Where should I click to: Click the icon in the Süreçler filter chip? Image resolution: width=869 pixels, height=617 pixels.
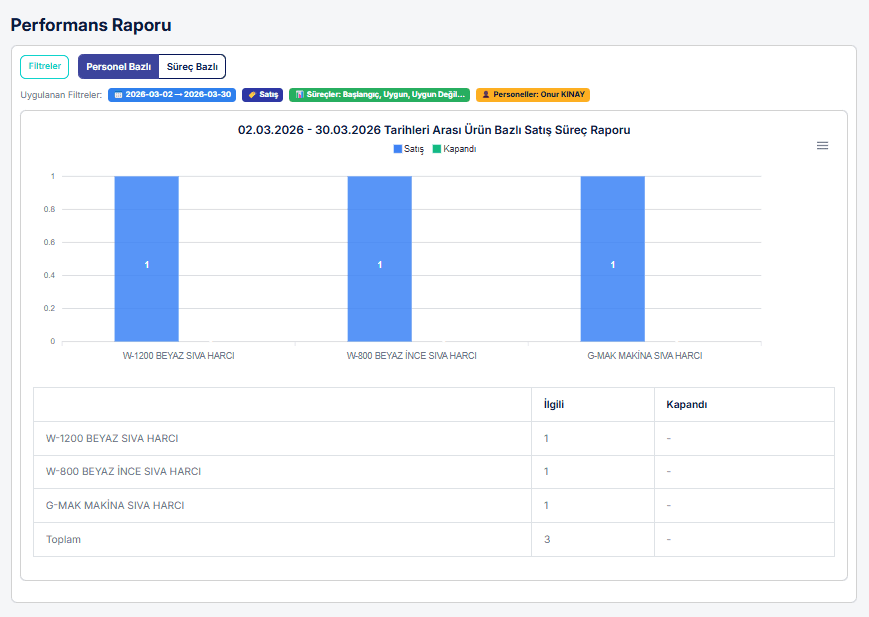pos(300,95)
